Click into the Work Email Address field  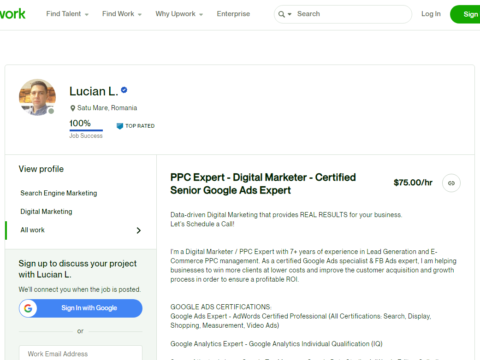81,353
